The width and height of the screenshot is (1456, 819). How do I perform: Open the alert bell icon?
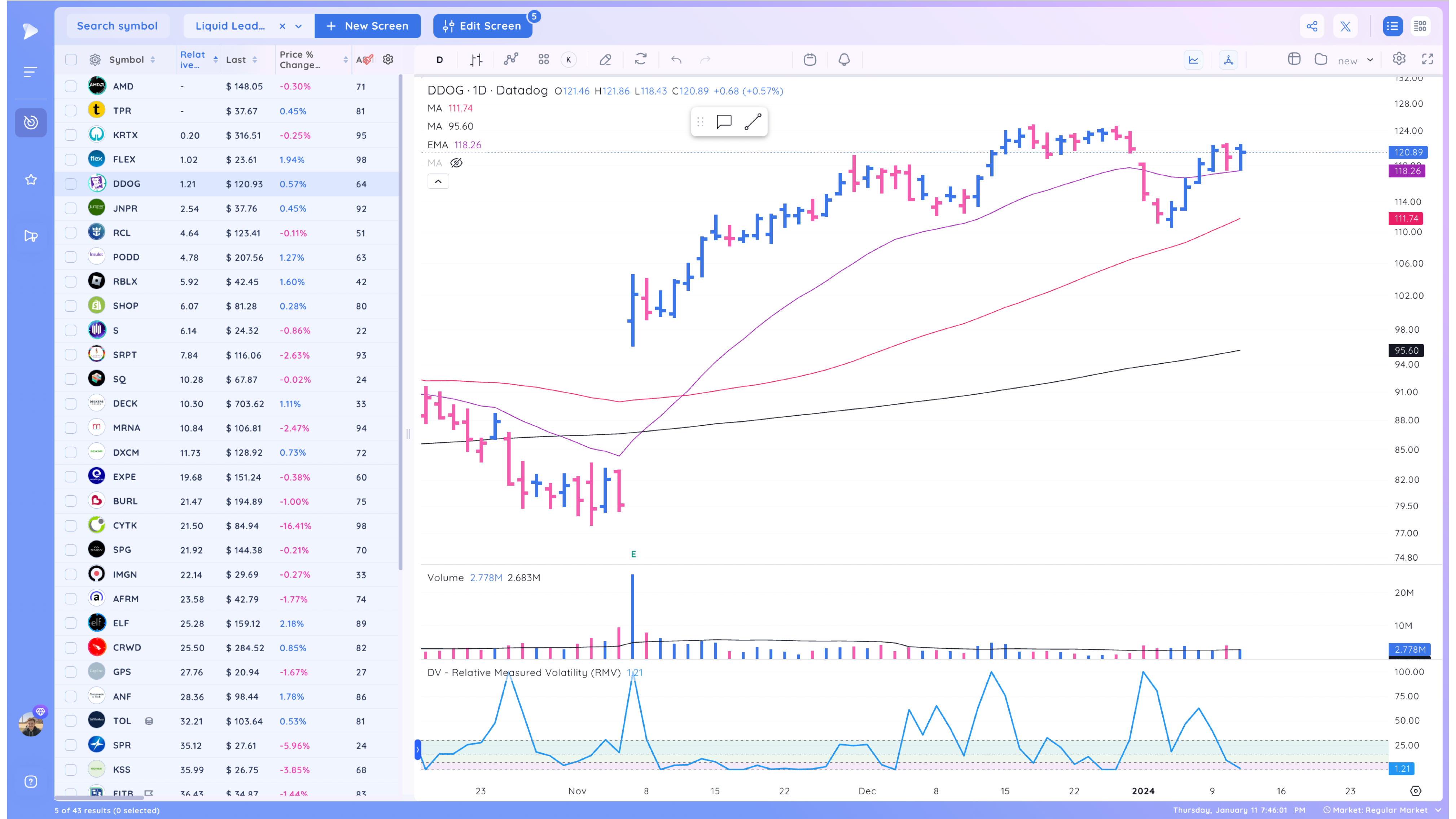pyautogui.click(x=844, y=59)
